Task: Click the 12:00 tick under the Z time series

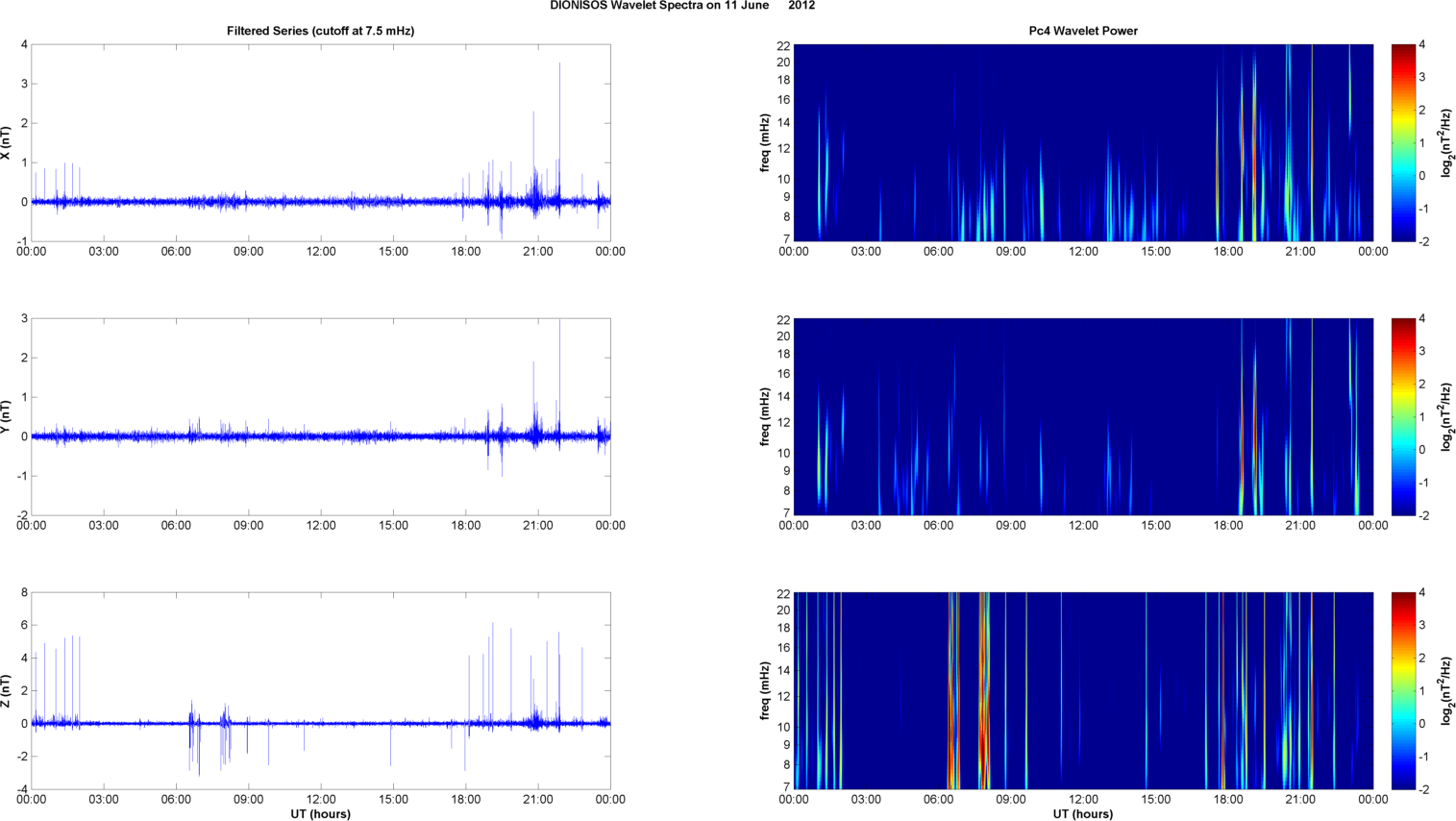Action: tap(321, 799)
